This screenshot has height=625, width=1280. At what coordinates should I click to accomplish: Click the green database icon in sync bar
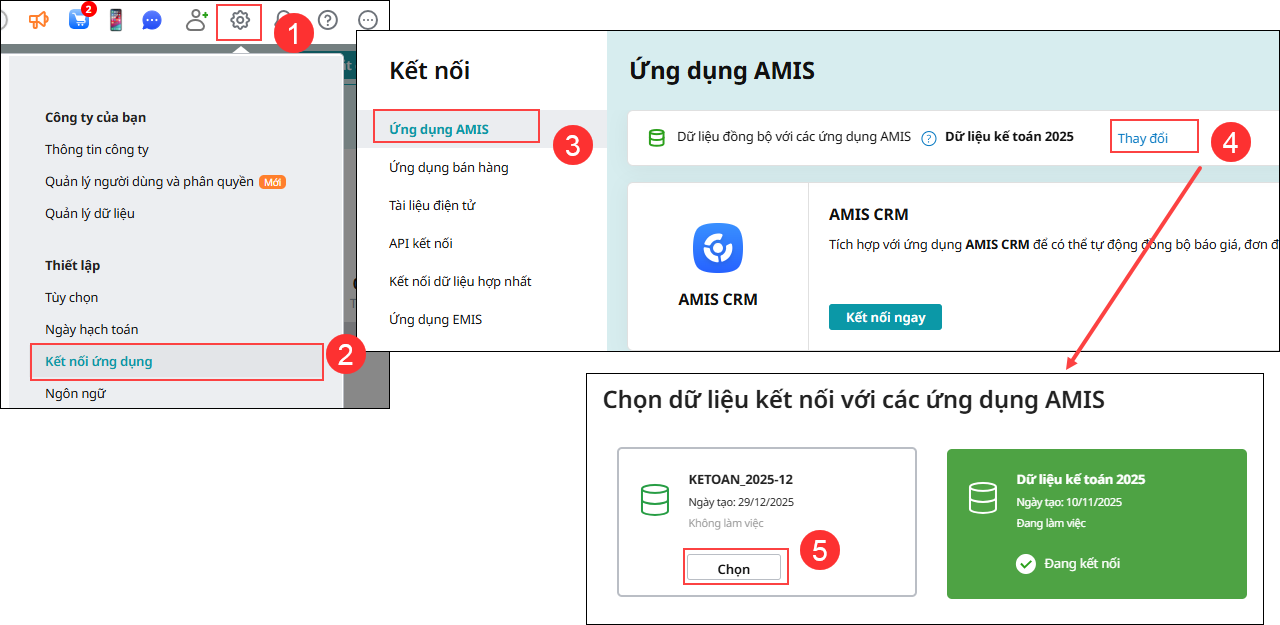pyautogui.click(x=657, y=138)
